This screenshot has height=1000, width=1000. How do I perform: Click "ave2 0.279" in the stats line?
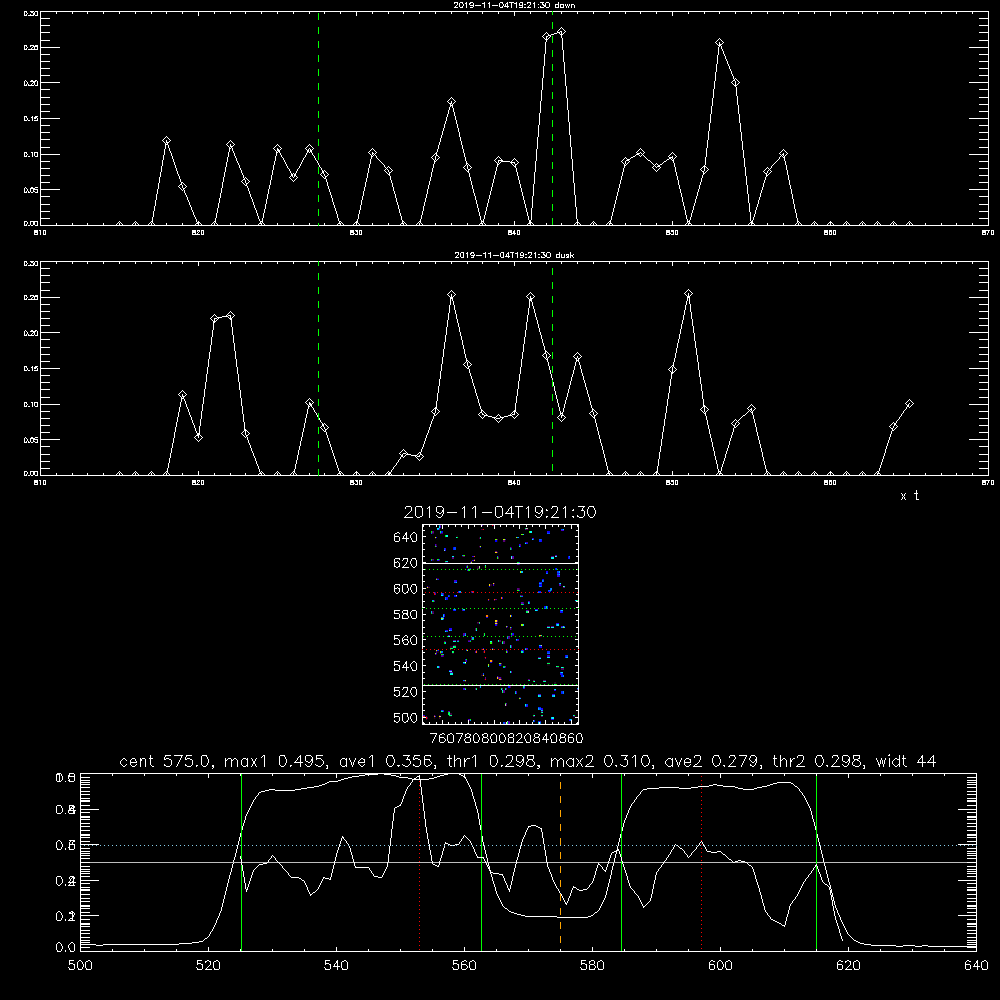tap(713, 761)
